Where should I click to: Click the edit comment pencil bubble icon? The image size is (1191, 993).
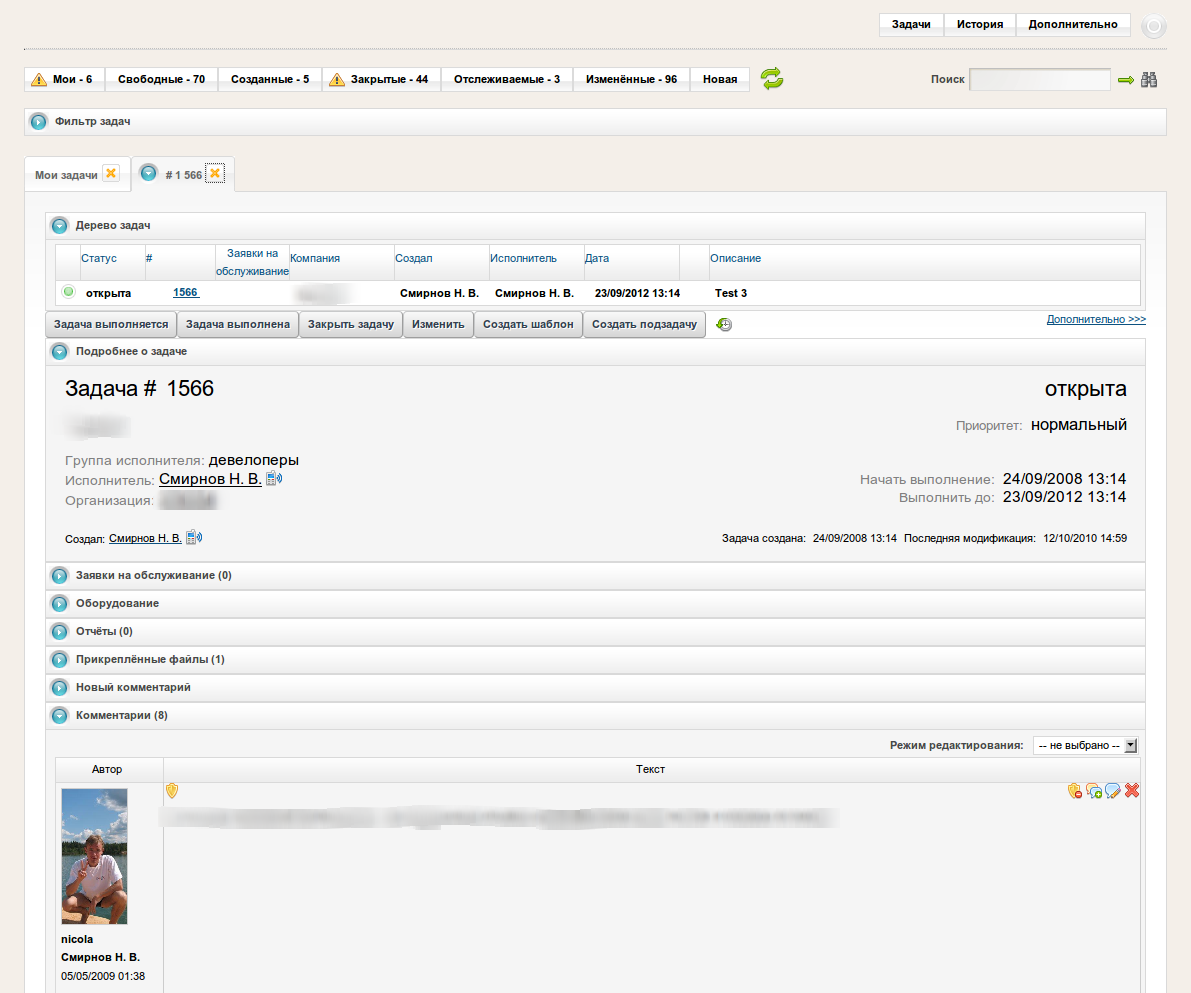click(x=1113, y=791)
